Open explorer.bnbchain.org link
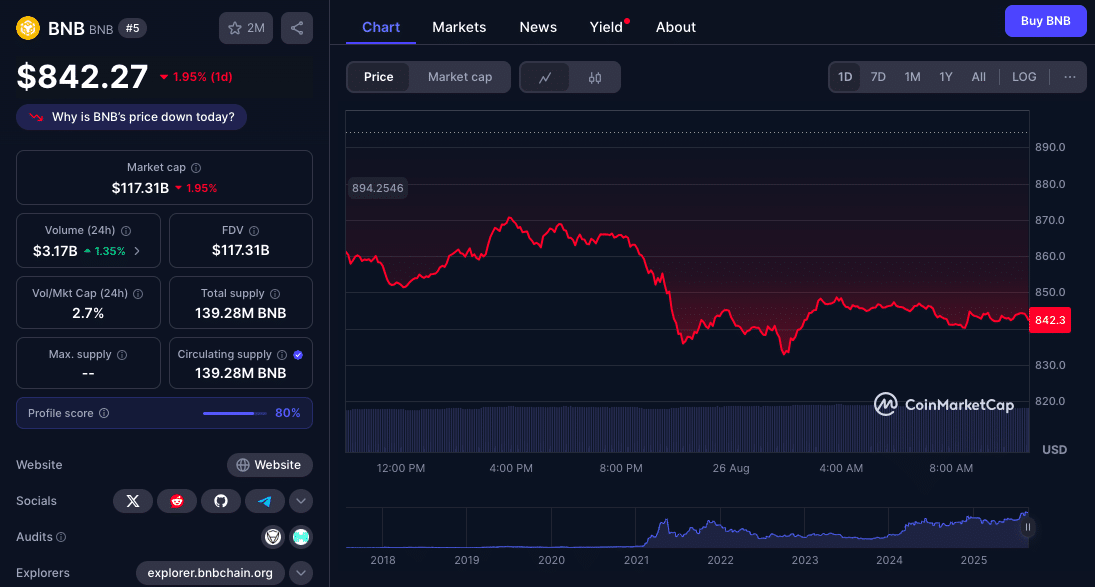 (210, 573)
